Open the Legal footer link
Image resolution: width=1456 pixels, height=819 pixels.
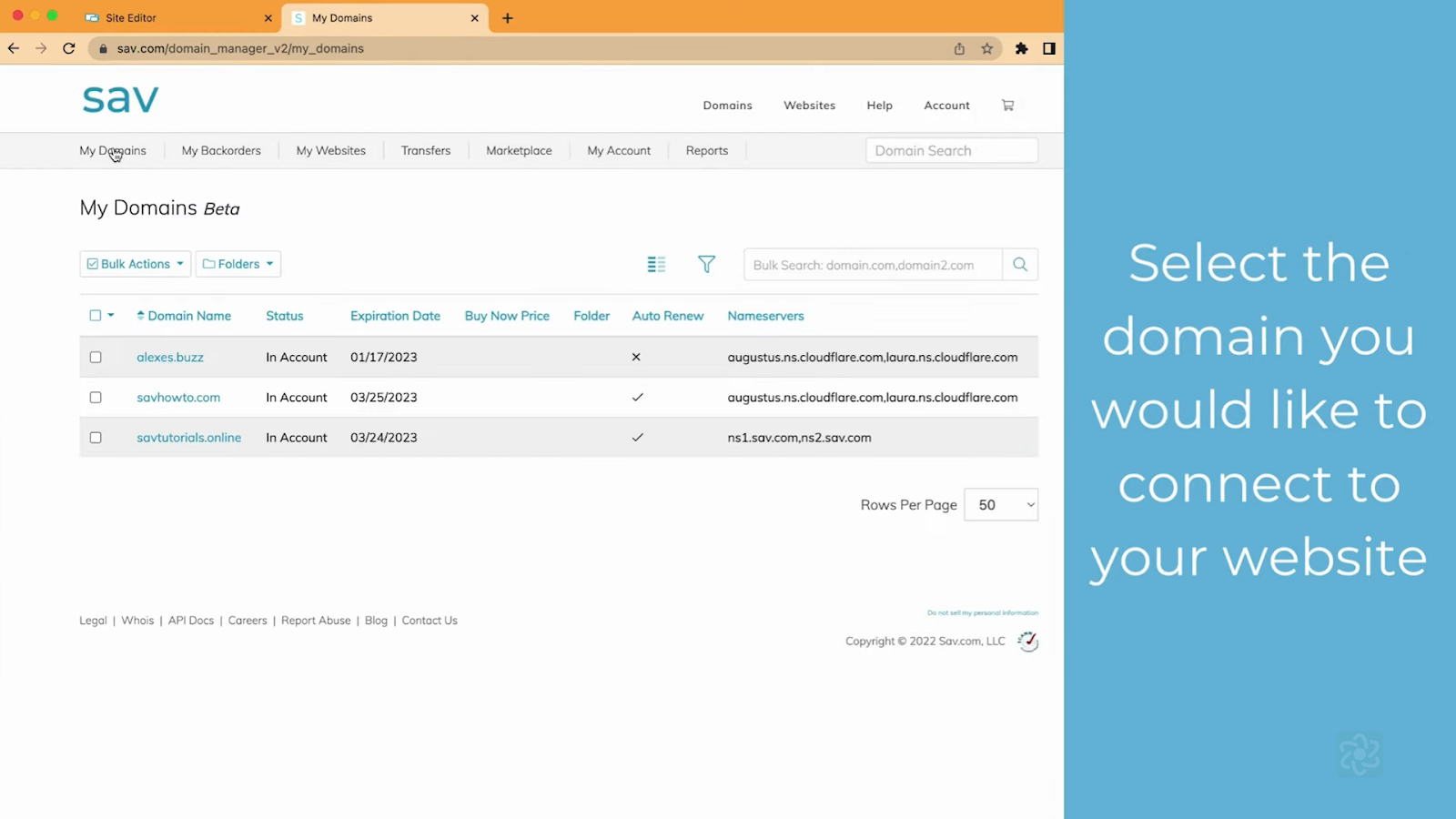pos(93,621)
